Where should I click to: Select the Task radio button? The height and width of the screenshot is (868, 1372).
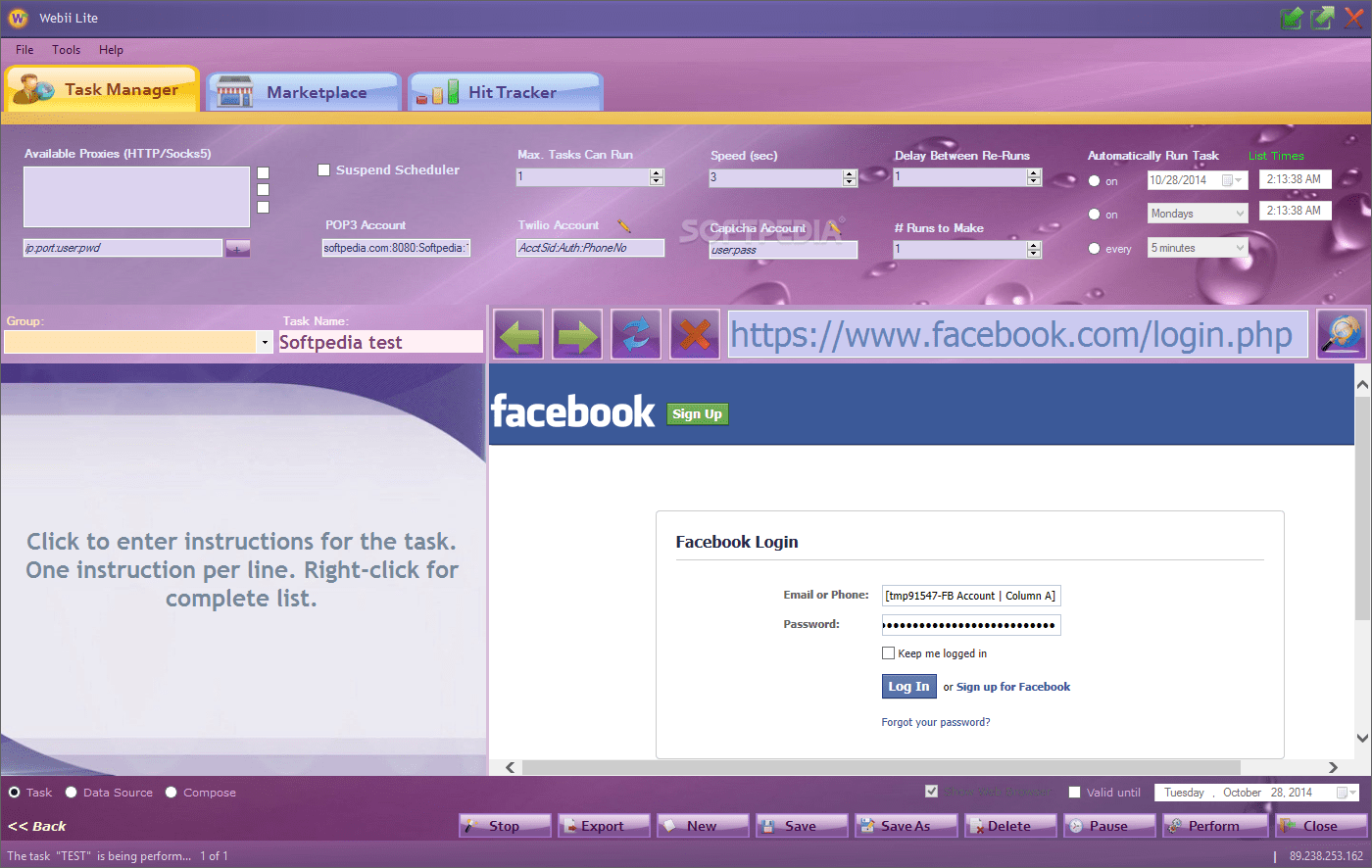(x=14, y=792)
